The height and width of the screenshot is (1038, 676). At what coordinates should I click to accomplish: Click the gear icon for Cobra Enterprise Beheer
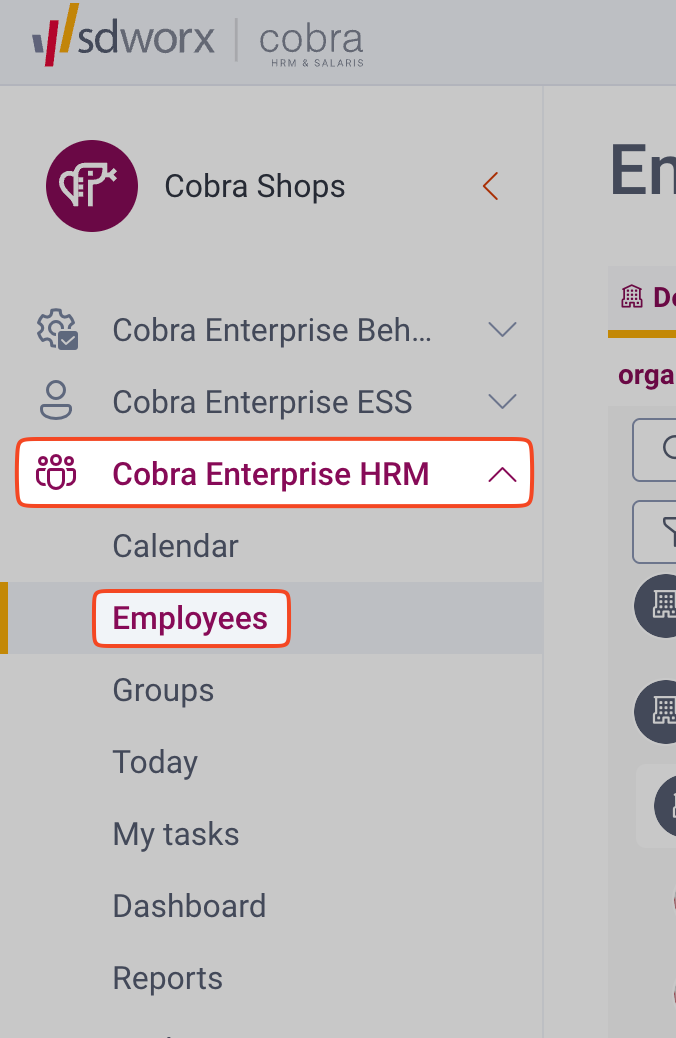click(56, 330)
